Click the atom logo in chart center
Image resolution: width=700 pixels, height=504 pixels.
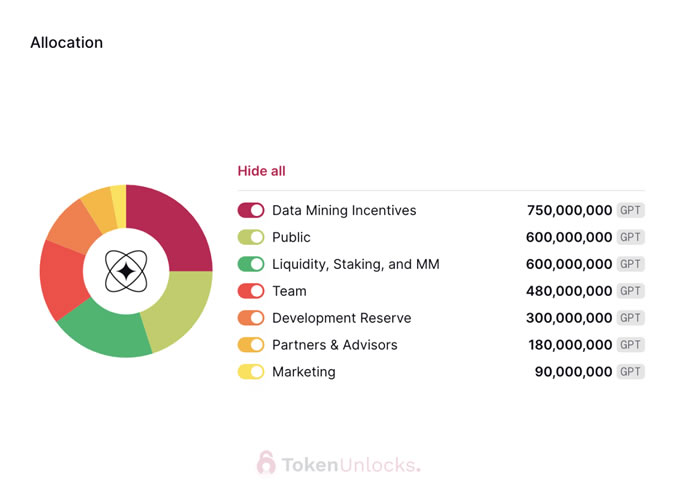click(x=126, y=271)
